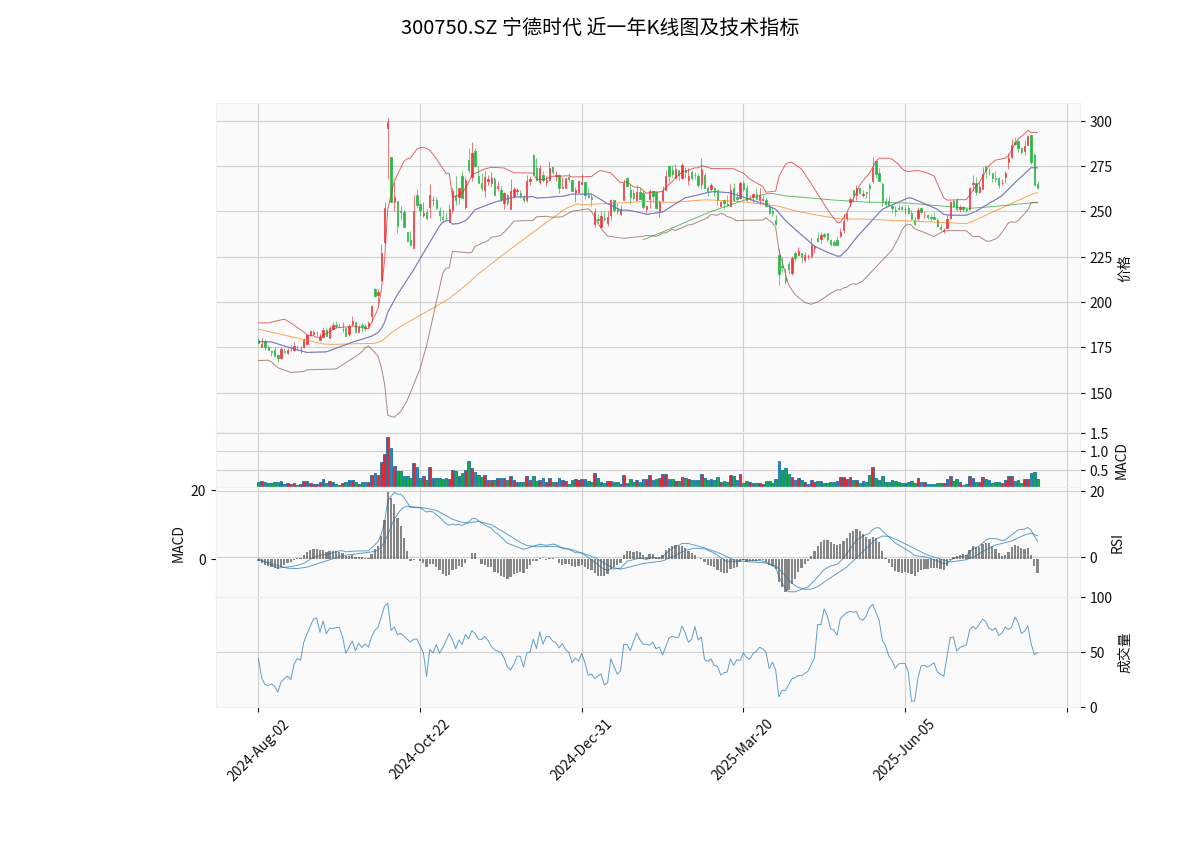This screenshot has height=862, width=1200.
Task: Select the "2024-Aug-02" date axis label
Action: (x=258, y=750)
